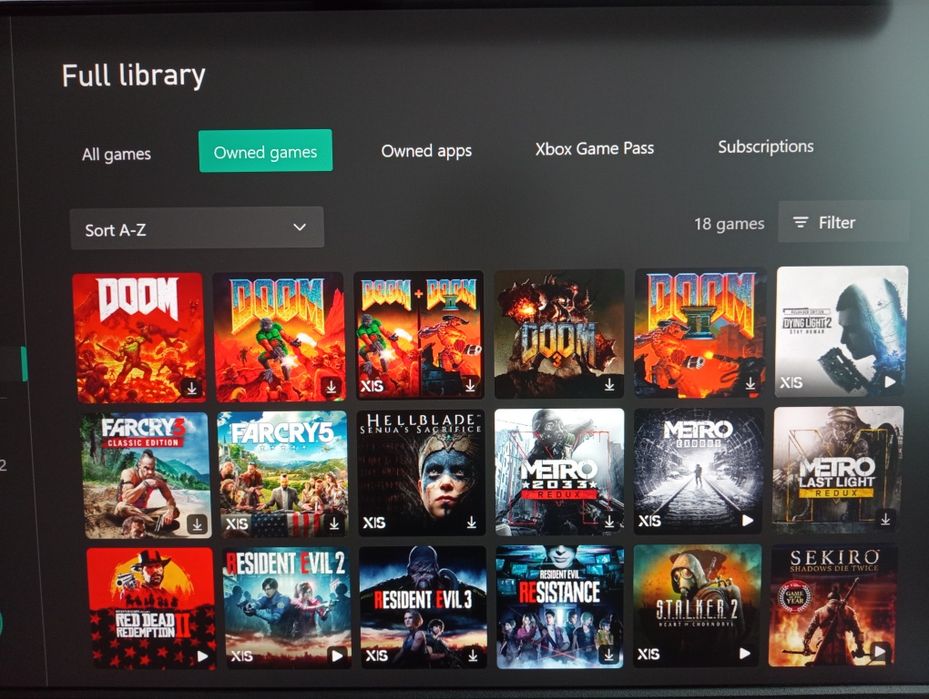Screen dimensions: 929x699
Task: Click play icon on S.T.A.L.K.E.R. 2 tile
Action: (745, 653)
